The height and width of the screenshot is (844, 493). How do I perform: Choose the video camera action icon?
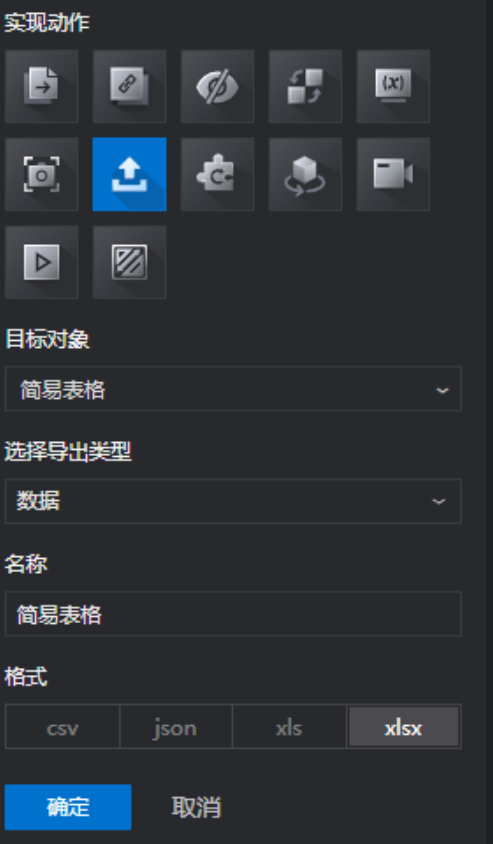point(393,174)
